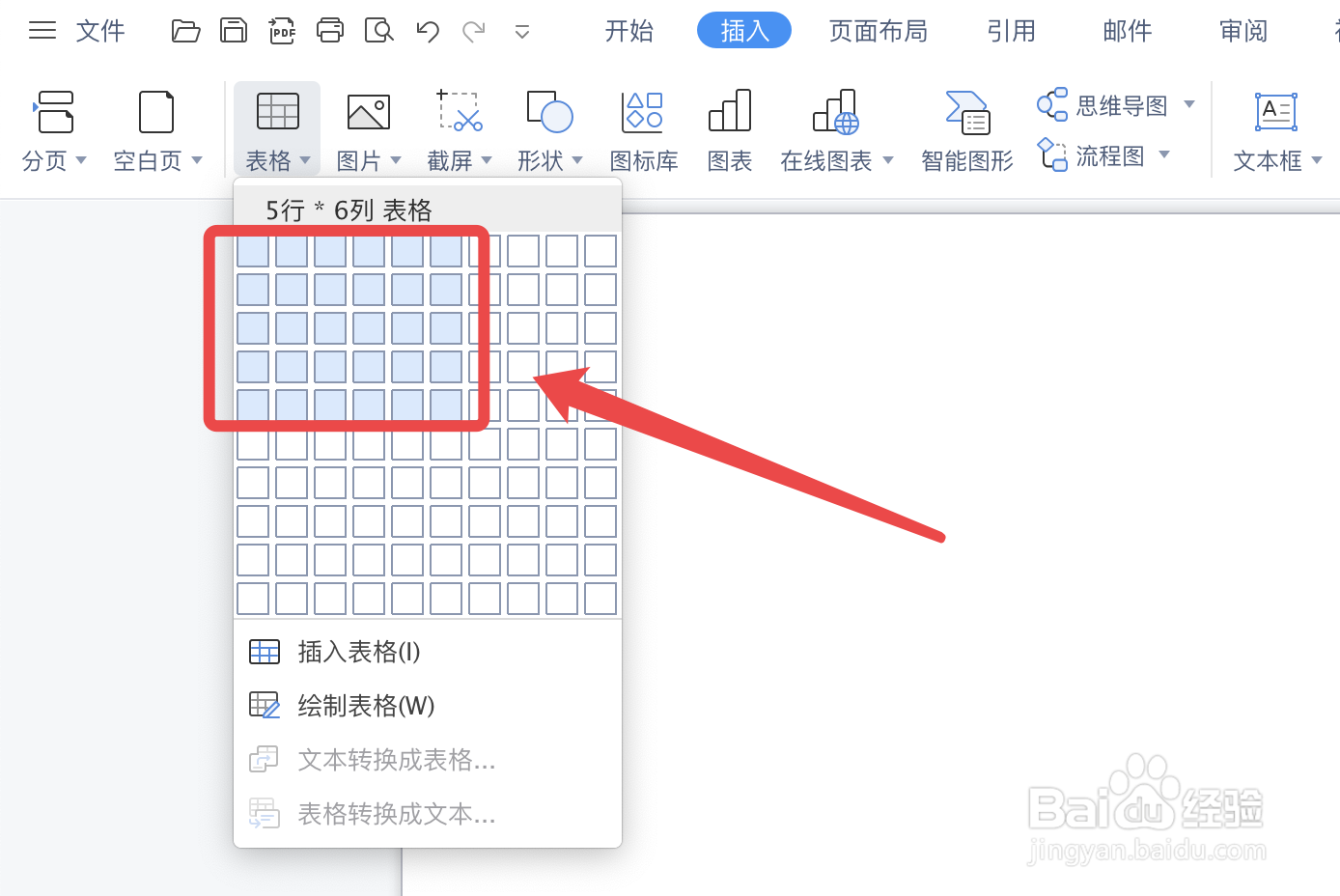This screenshot has height=896, width=1340.
Task: Click the 分页 page break icon
Action: [x=54, y=112]
